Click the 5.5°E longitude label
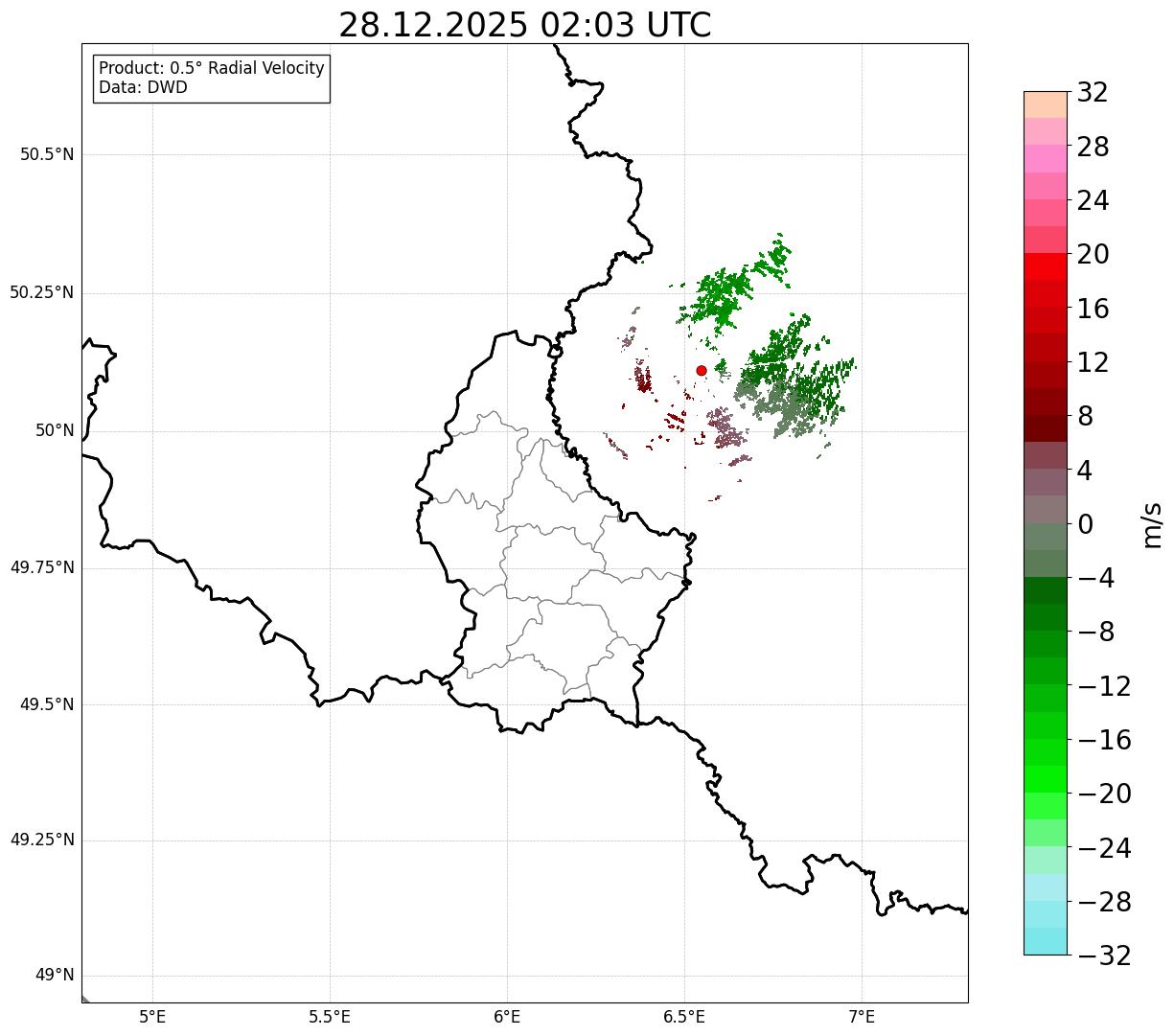Screen dimensions: 1174x1036 click(x=331, y=1016)
